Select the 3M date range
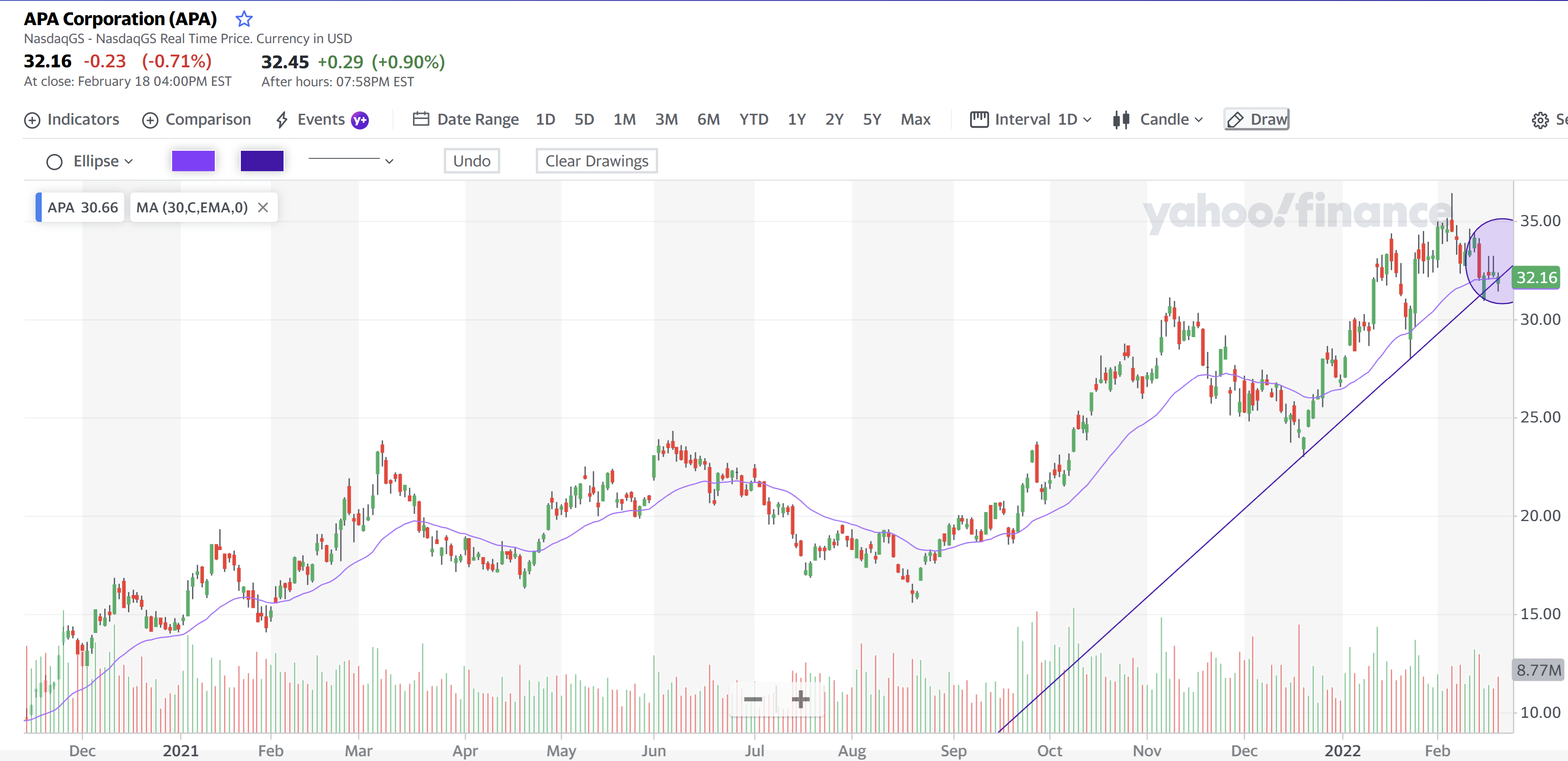 (x=667, y=119)
